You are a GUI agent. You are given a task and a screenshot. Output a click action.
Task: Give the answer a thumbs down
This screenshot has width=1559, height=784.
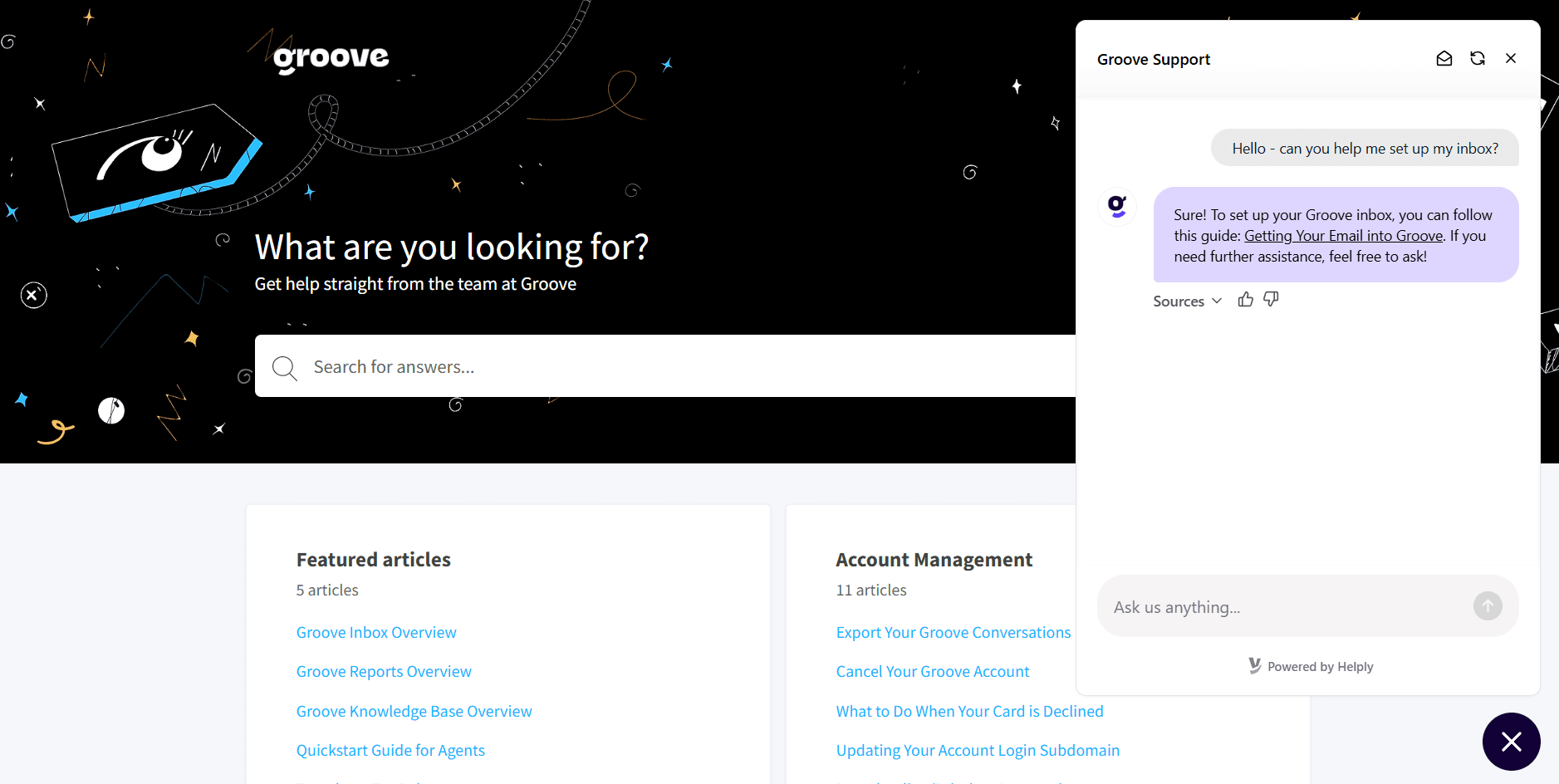point(1271,299)
